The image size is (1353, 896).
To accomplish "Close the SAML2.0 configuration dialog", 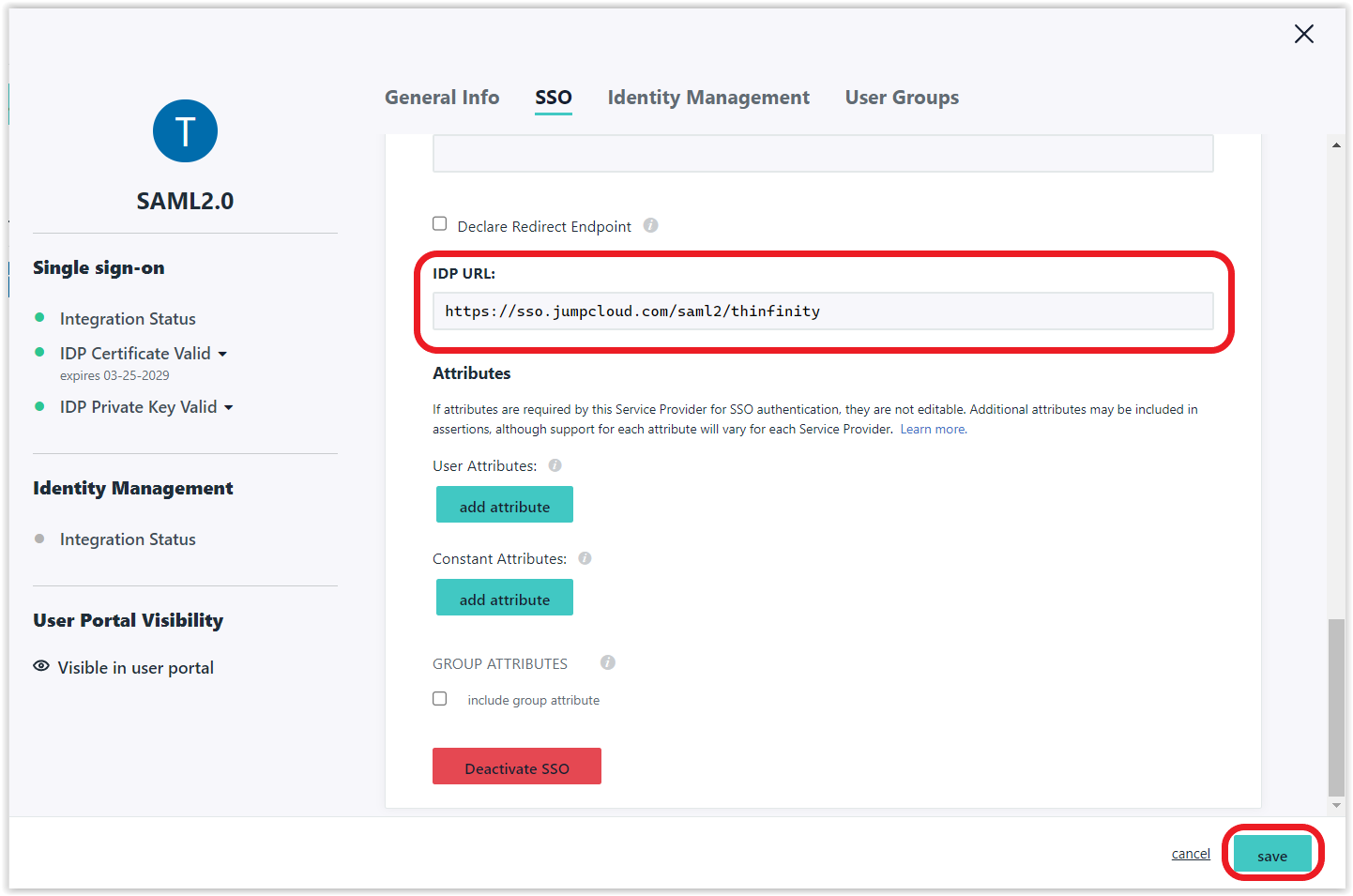I will click(1303, 34).
